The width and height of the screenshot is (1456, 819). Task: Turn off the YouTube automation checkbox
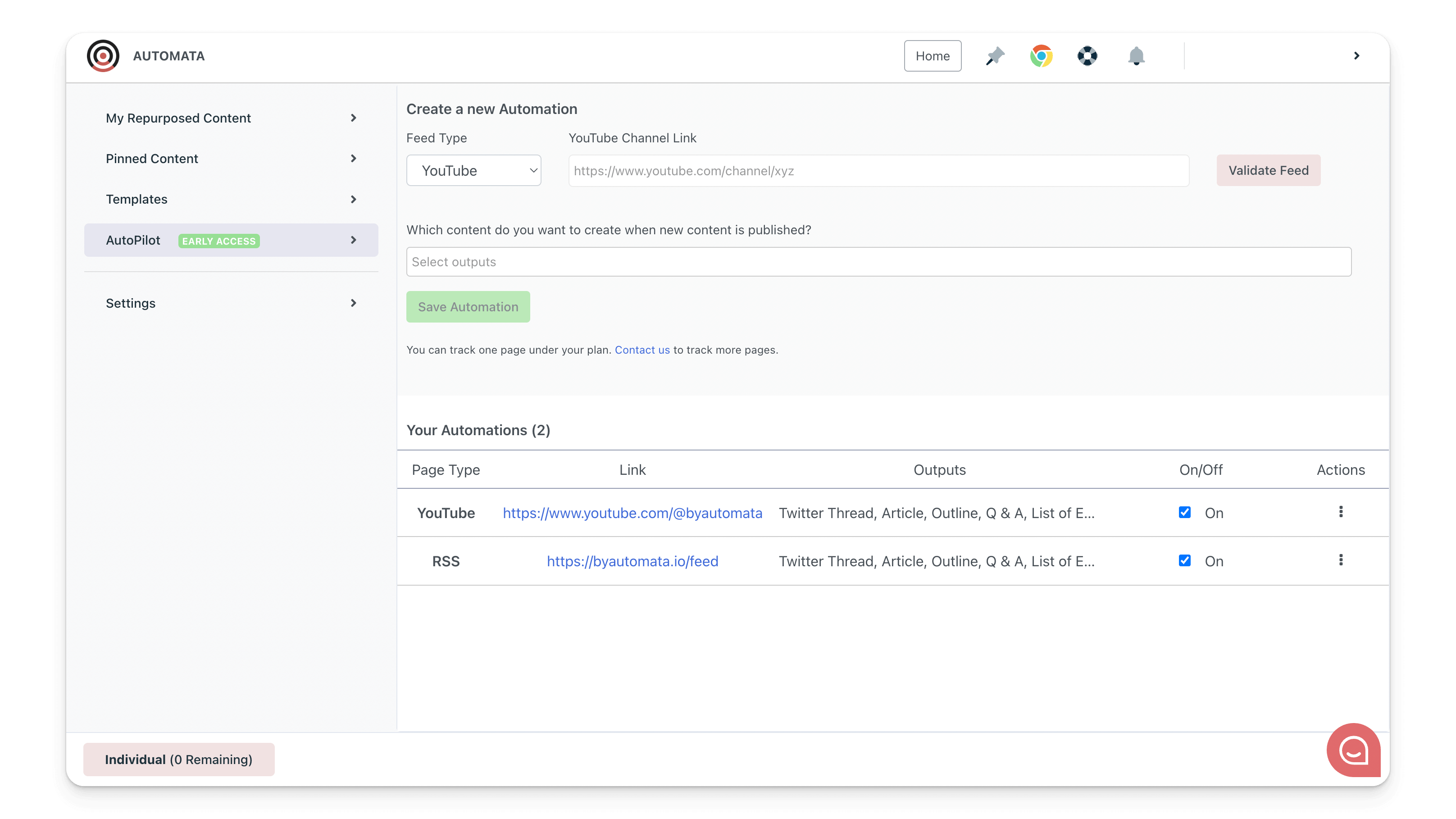(1185, 512)
